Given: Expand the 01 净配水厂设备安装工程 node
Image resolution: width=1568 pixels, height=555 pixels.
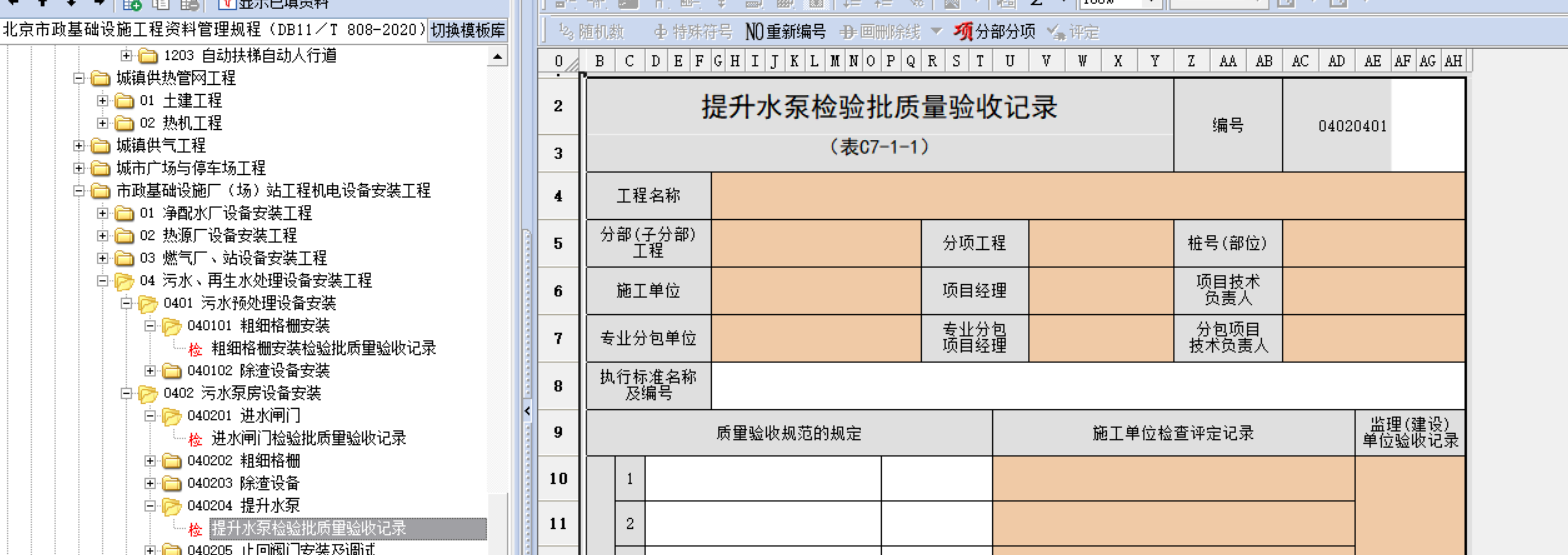Looking at the screenshot, I should [x=102, y=213].
